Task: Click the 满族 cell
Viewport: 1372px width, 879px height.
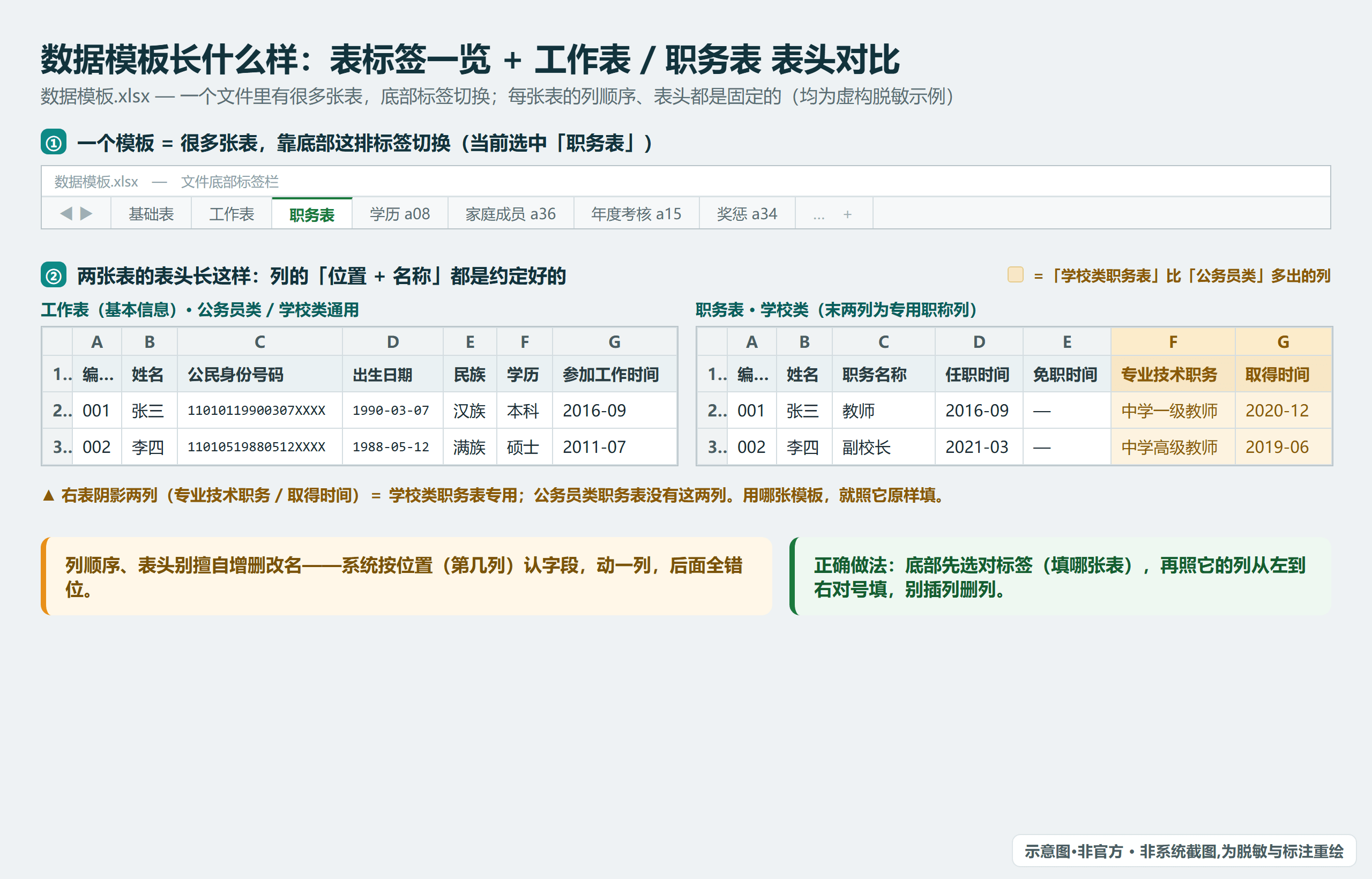Action: [469, 447]
